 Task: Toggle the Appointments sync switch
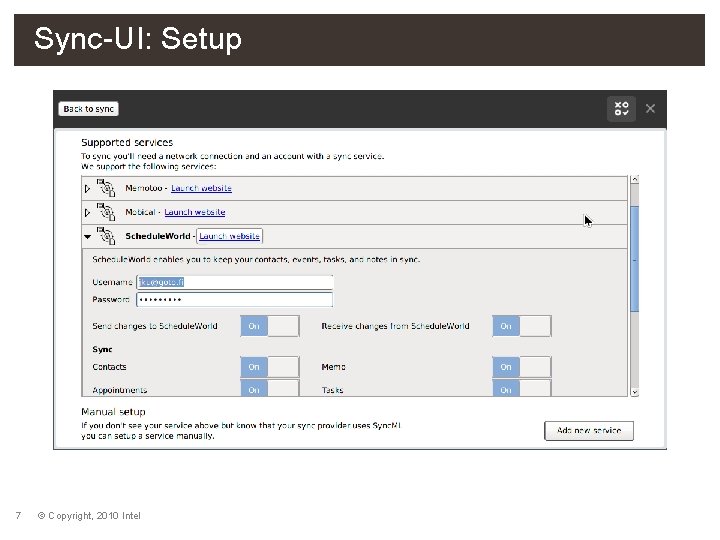(270, 388)
